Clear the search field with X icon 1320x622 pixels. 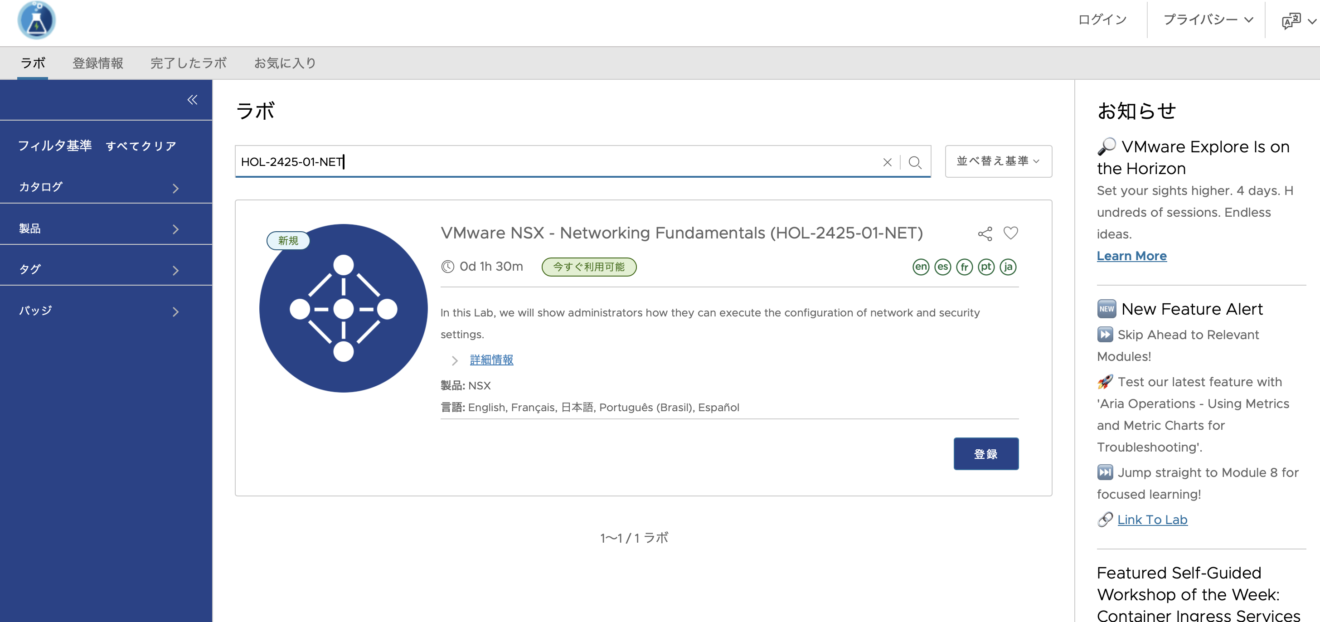[887, 162]
